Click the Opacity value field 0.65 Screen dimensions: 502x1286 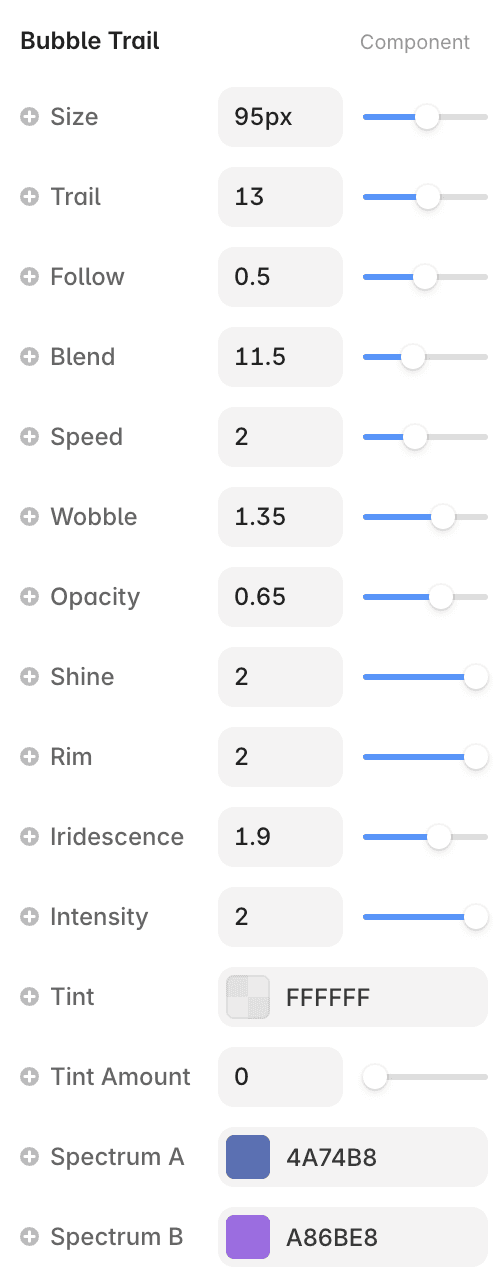[x=280, y=597]
